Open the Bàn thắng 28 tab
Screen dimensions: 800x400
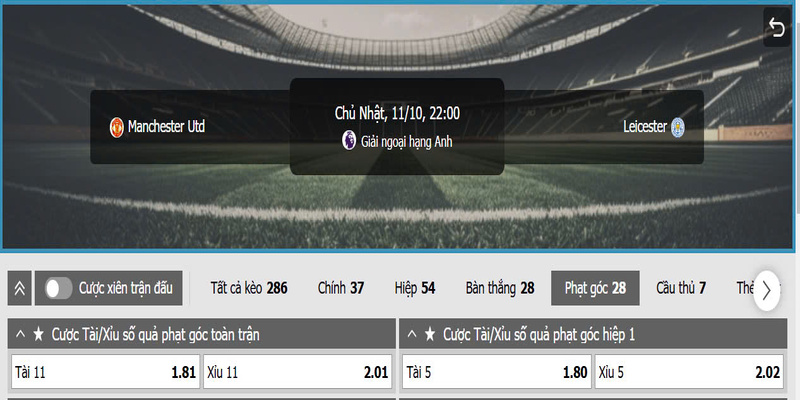[x=500, y=288]
